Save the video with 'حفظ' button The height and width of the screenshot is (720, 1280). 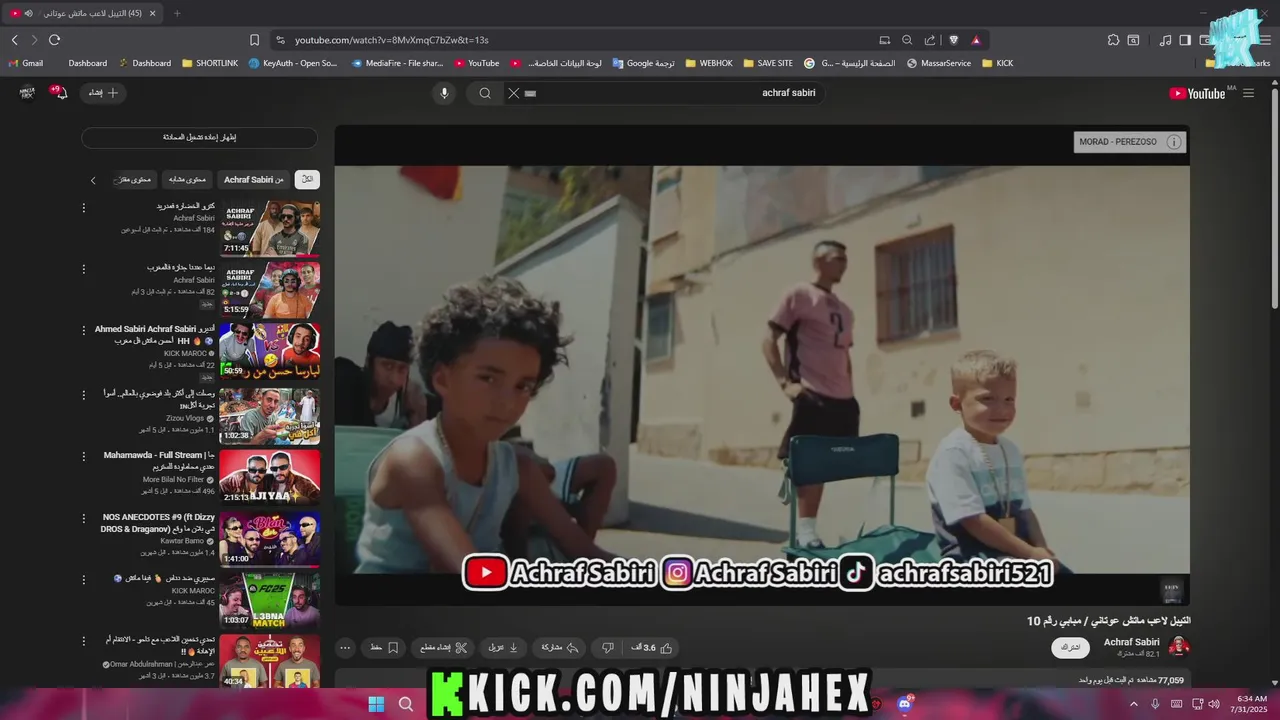[384, 648]
